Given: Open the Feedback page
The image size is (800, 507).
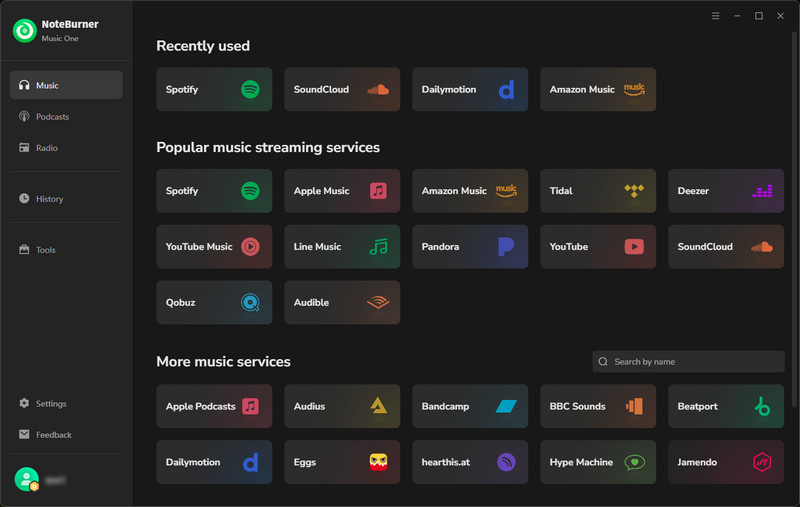Looking at the screenshot, I should pyautogui.click(x=66, y=434).
